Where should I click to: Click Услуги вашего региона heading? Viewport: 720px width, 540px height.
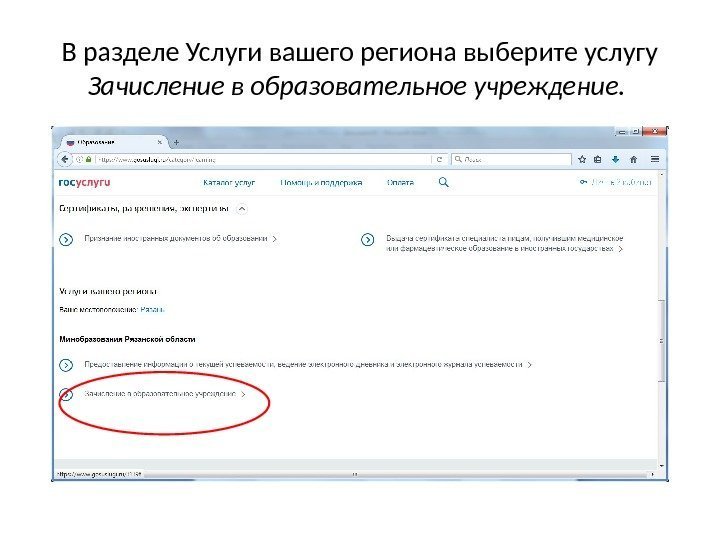tap(108, 291)
